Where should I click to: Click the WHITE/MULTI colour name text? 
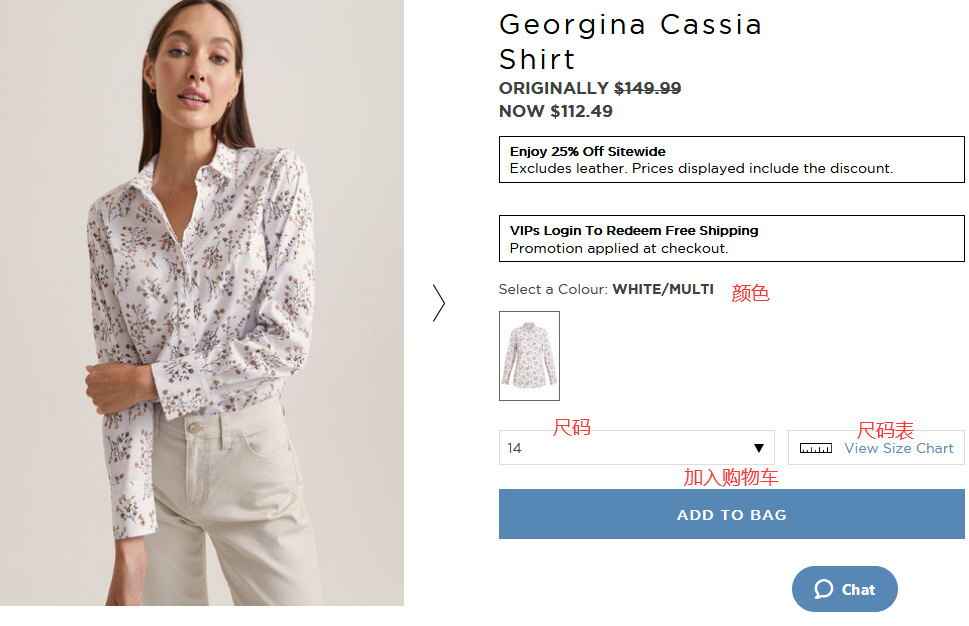point(663,289)
